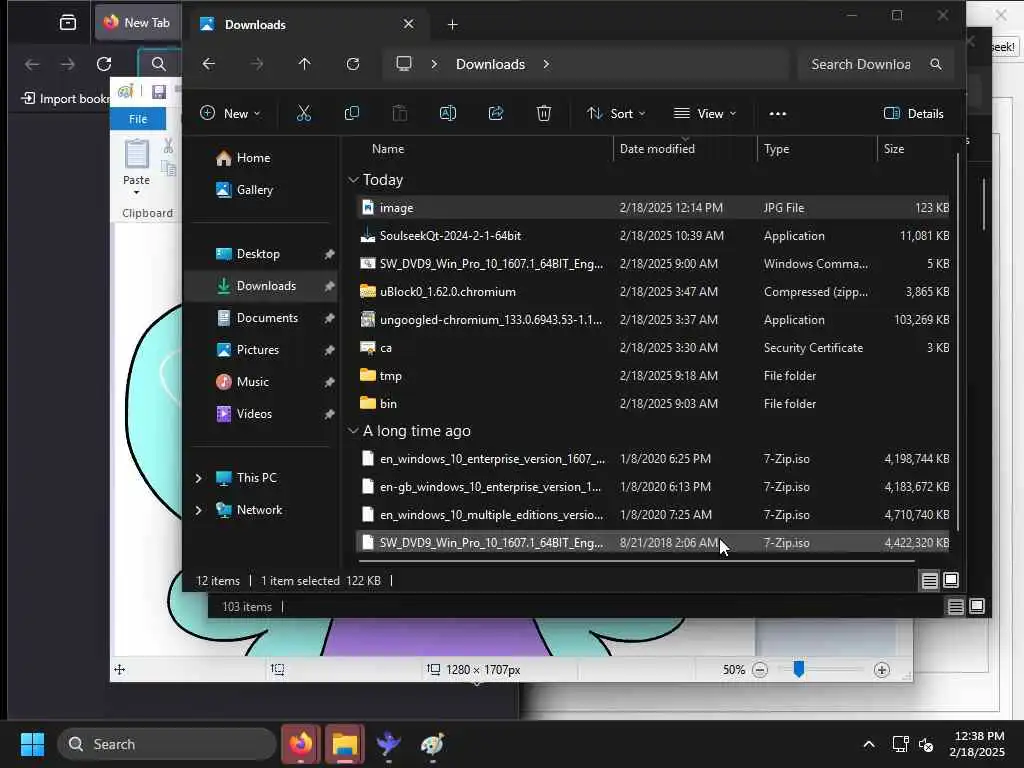Click the Firefox reload button

coord(104,64)
